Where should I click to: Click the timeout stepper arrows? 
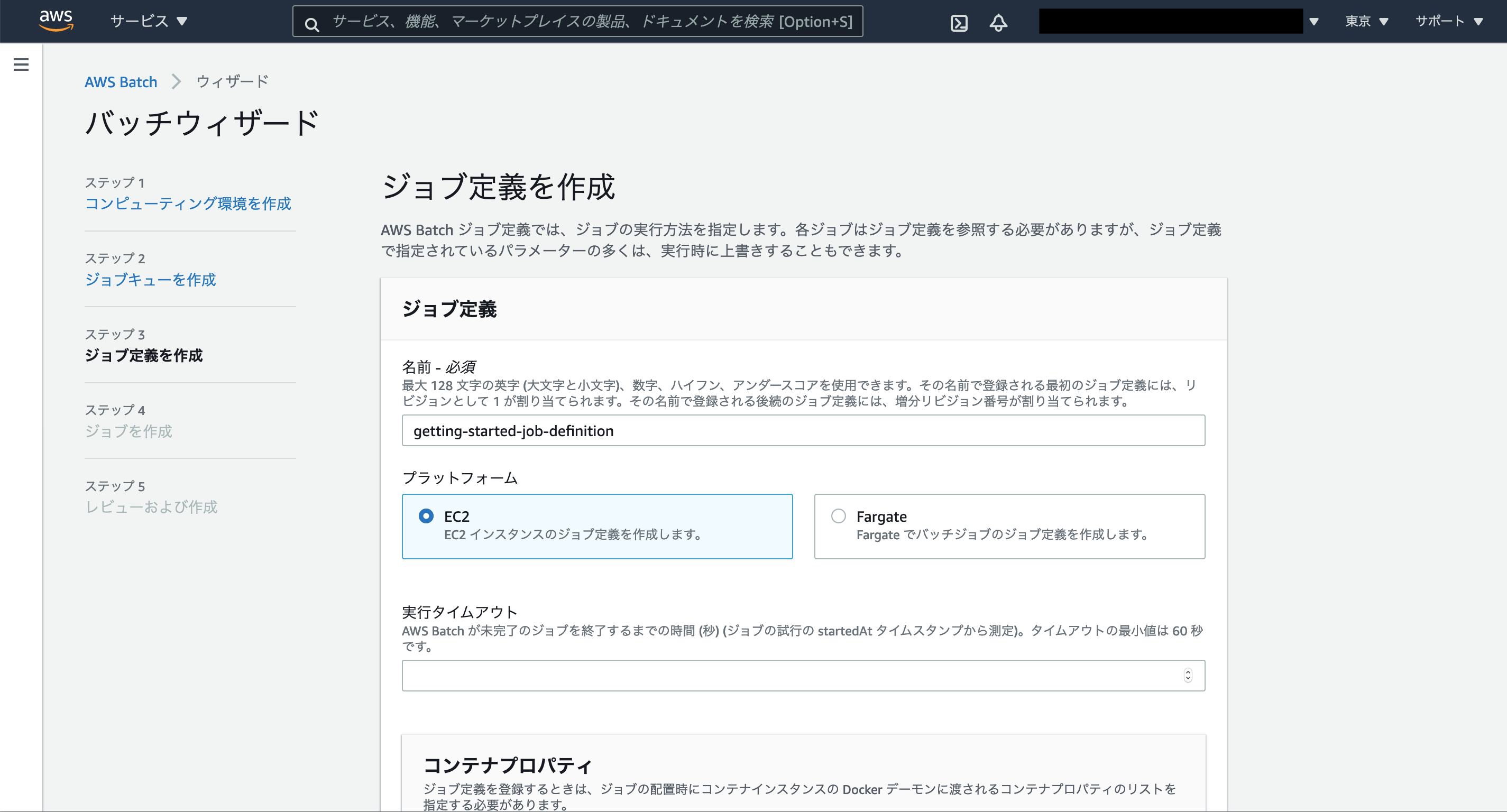1188,676
